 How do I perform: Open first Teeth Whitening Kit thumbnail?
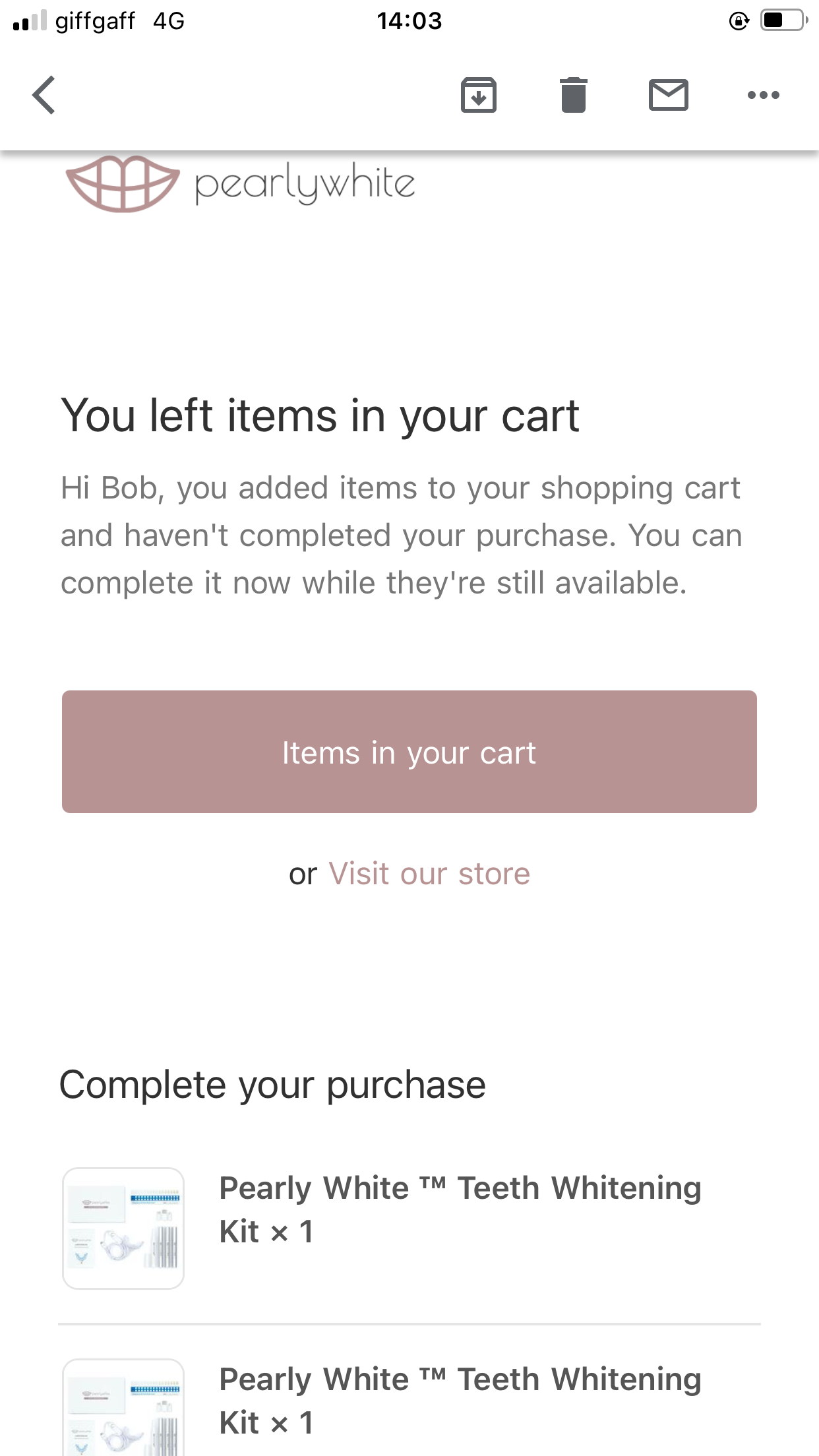[123, 1228]
